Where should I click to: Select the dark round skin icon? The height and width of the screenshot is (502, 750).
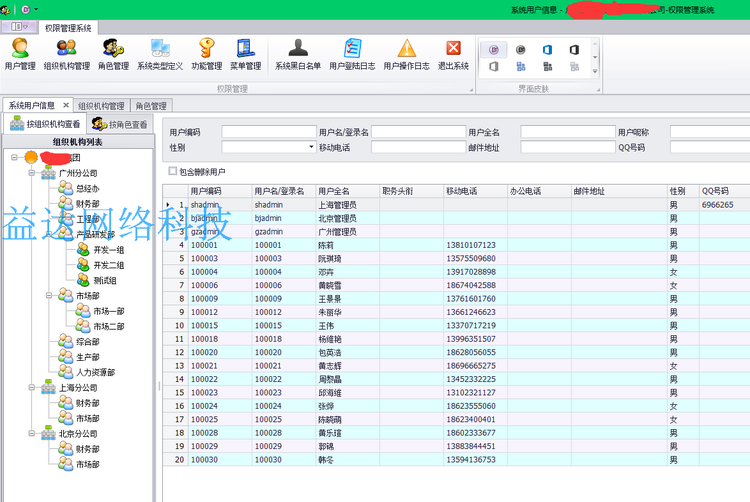coord(520,50)
